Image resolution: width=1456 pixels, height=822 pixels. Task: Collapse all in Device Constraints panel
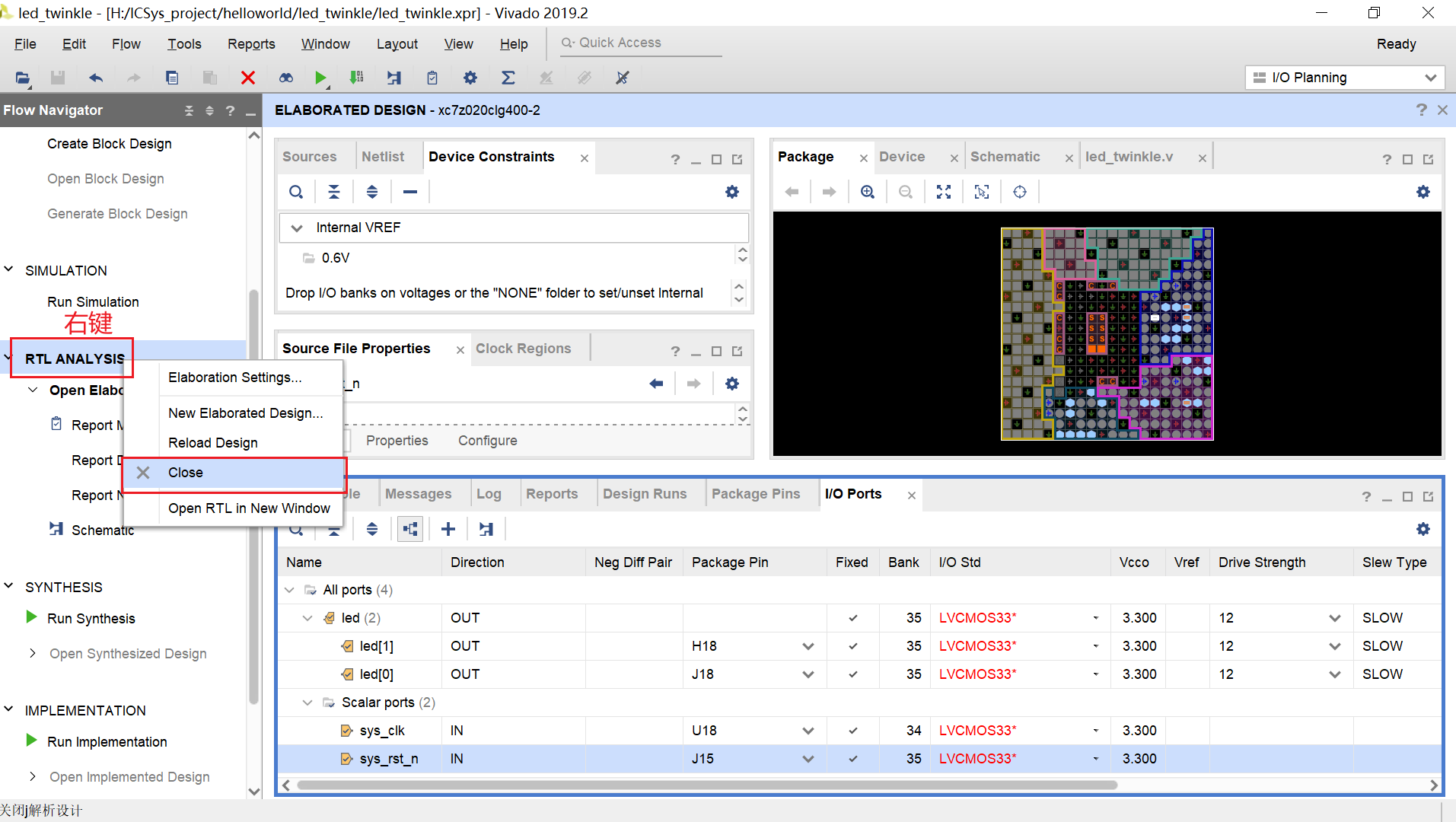(334, 192)
